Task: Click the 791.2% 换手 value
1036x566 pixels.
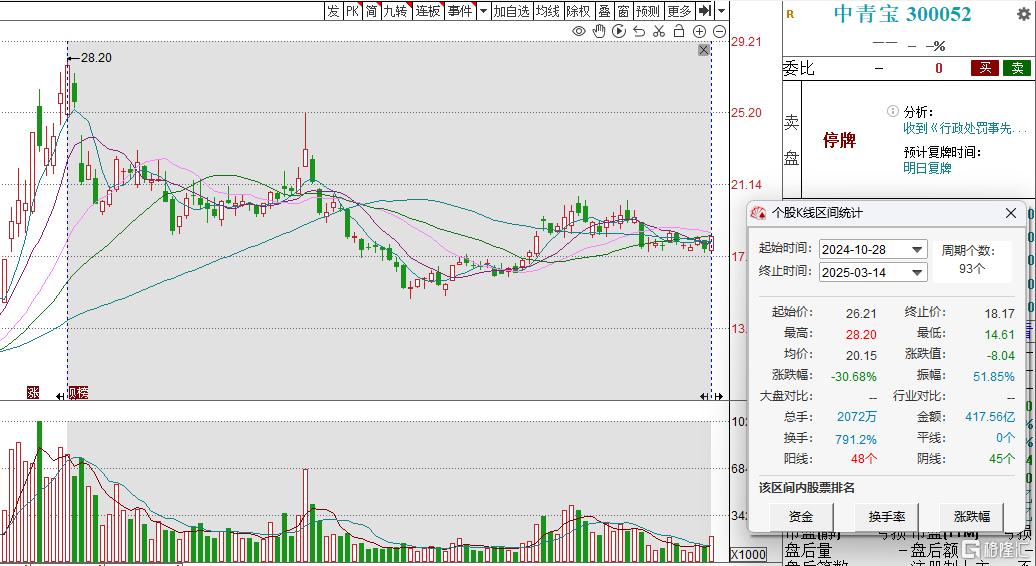Action: tap(856, 439)
